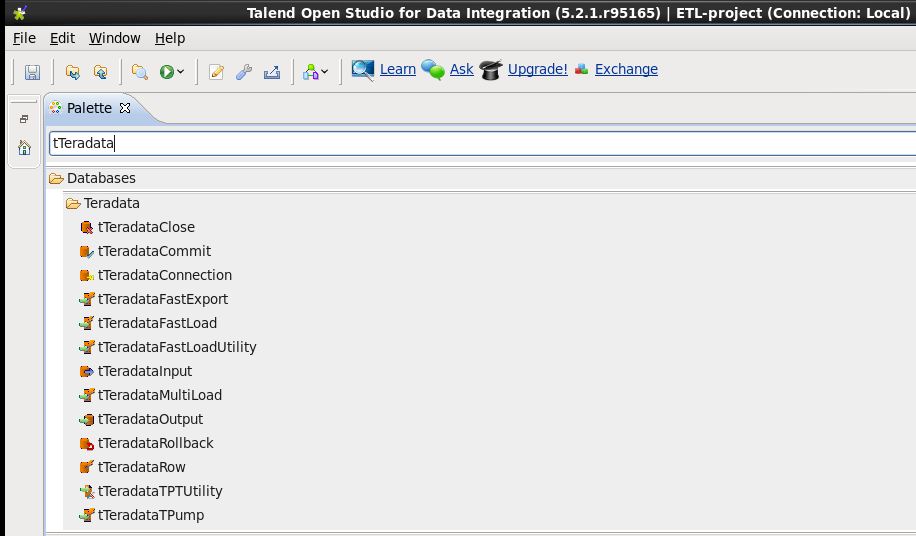Viewport: 916px width, 536px height.
Task: Close the Palette tab
Action: click(x=125, y=108)
